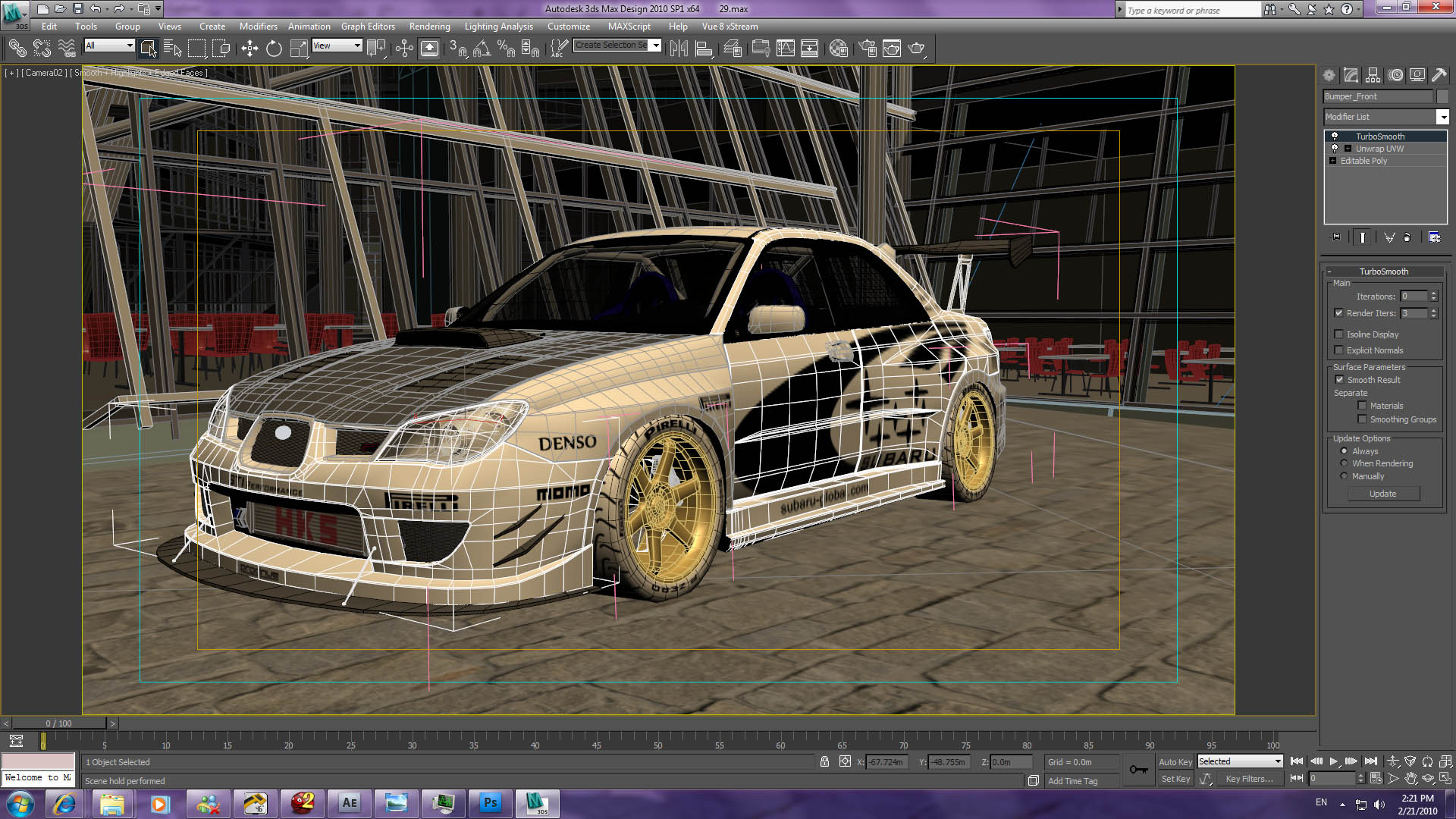The width and height of the screenshot is (1456, 819).
Task: Click the Bind to Space Warp tool
Action: tap(67, 49)
